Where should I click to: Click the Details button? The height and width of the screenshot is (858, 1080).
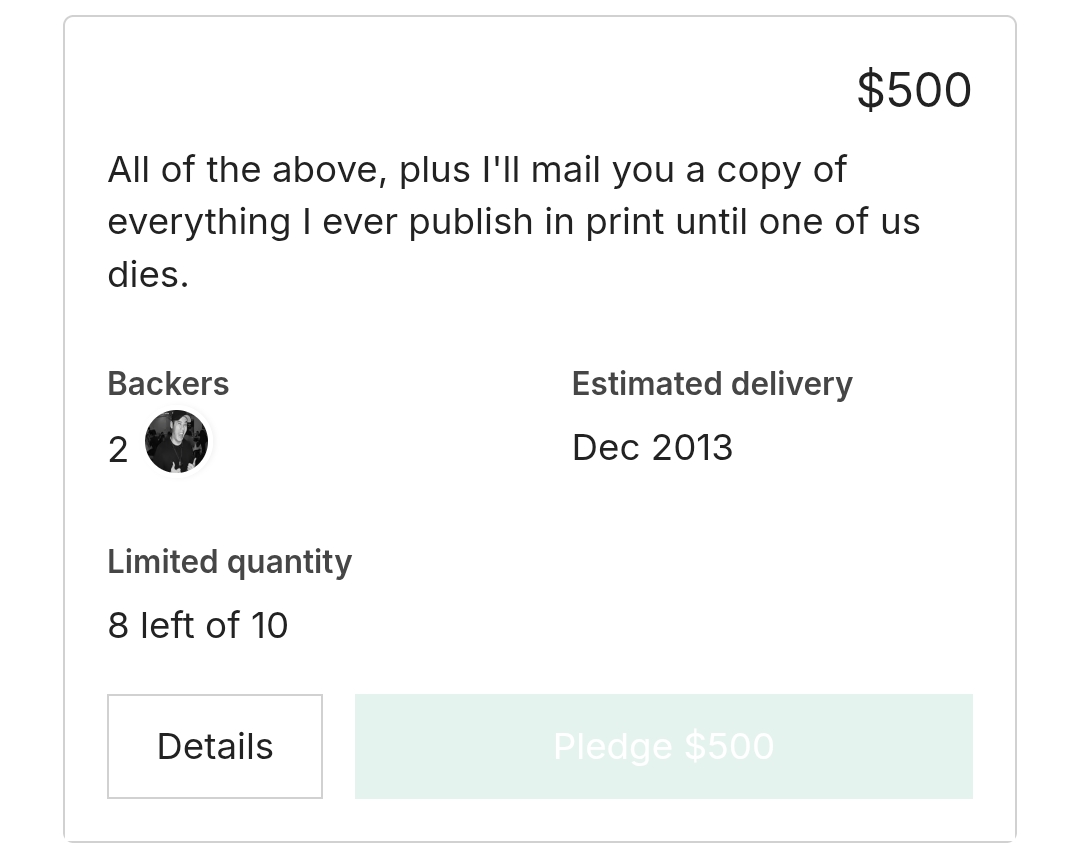(x=215, y=747)
